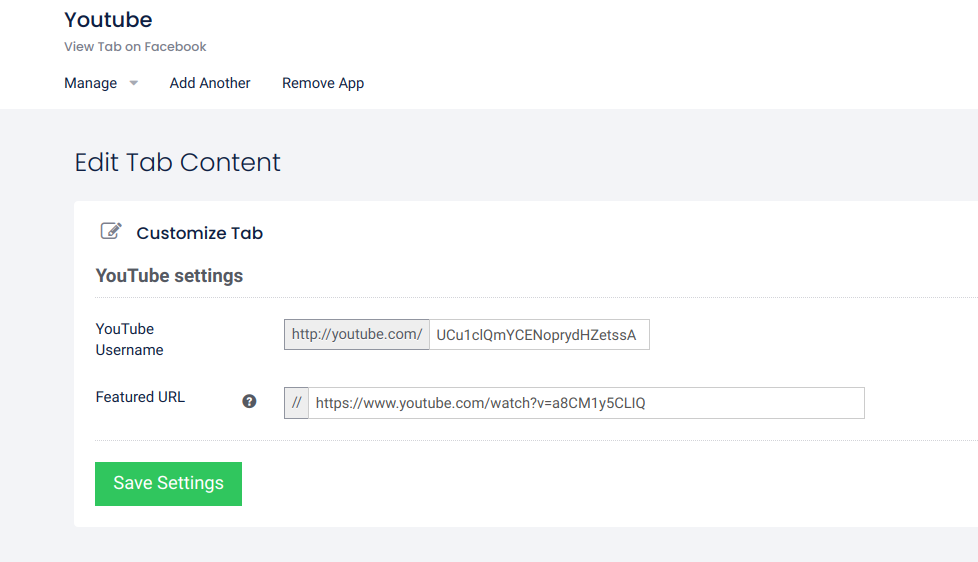The width and height of the screenshot is (978, 562).
Task: Click the Featured URL field label
Action: click(x=140, y=397)
